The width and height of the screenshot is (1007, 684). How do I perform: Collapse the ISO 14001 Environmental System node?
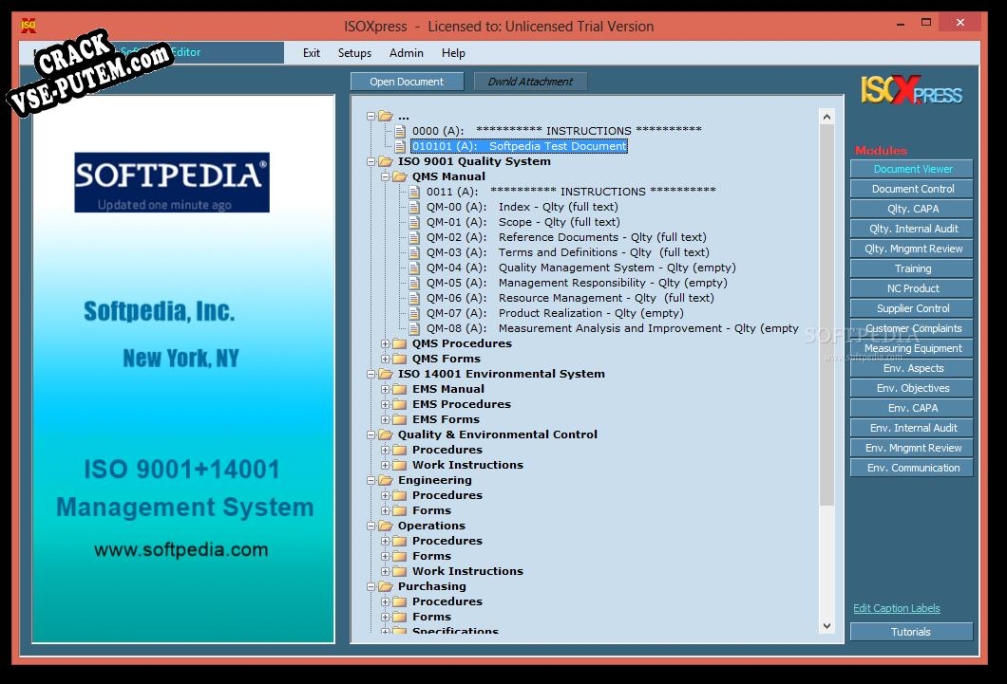click(x=371, y=374)
